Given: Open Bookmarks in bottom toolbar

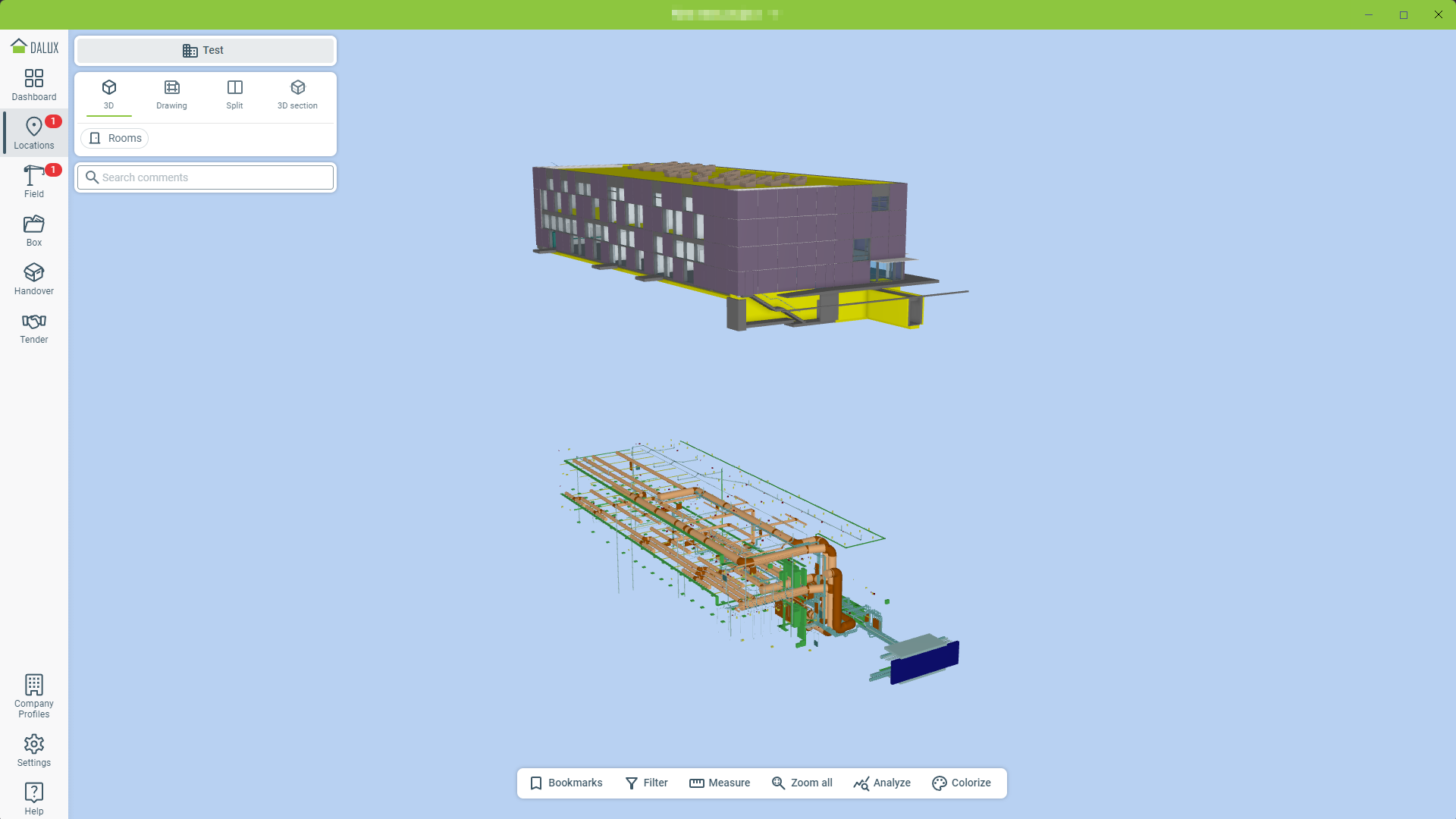Looking at the screenshot, I should coord(566,783).
